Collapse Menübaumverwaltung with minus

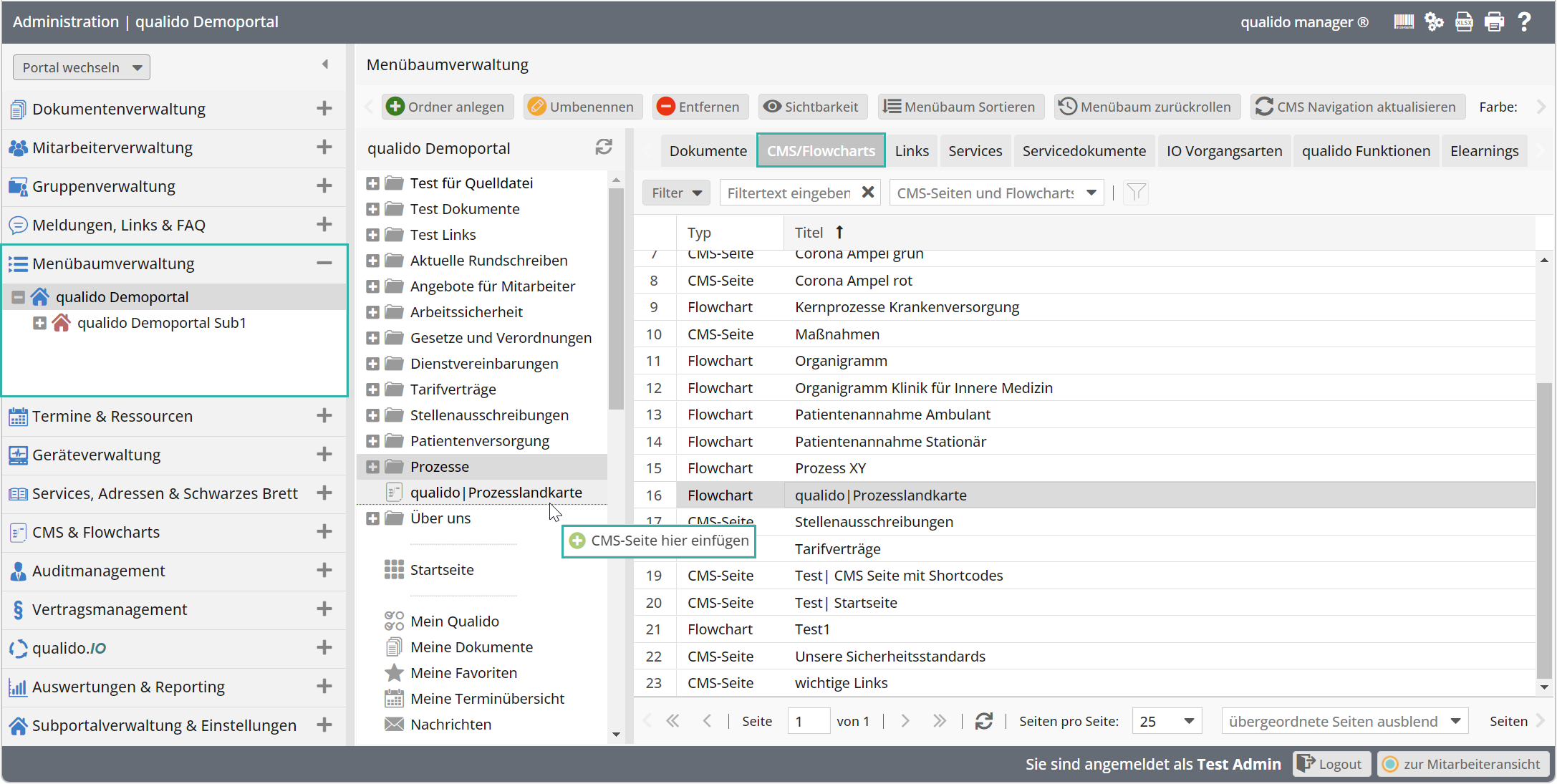click(324, 263)
